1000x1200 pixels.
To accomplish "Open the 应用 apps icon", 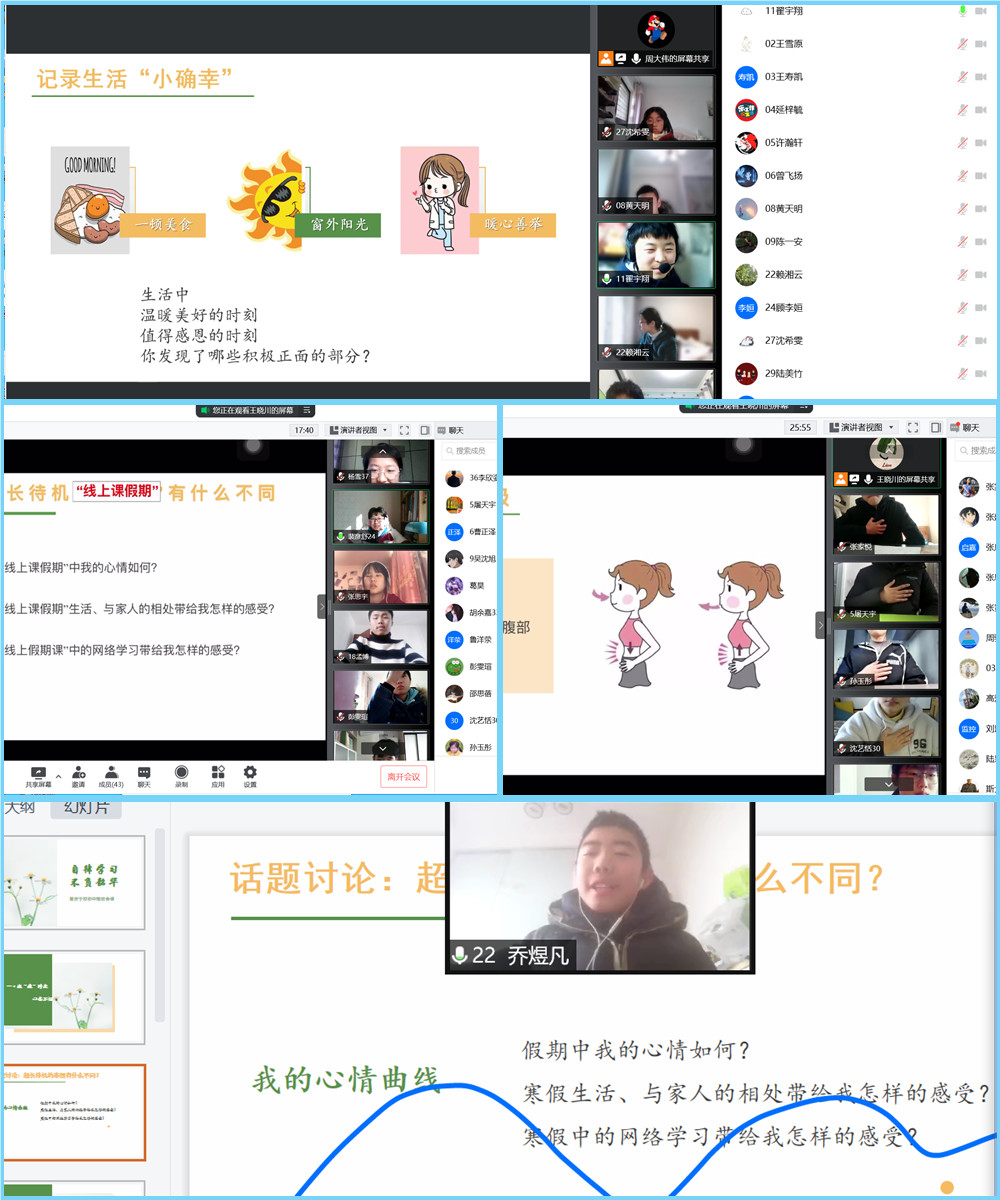I will 217,776.
